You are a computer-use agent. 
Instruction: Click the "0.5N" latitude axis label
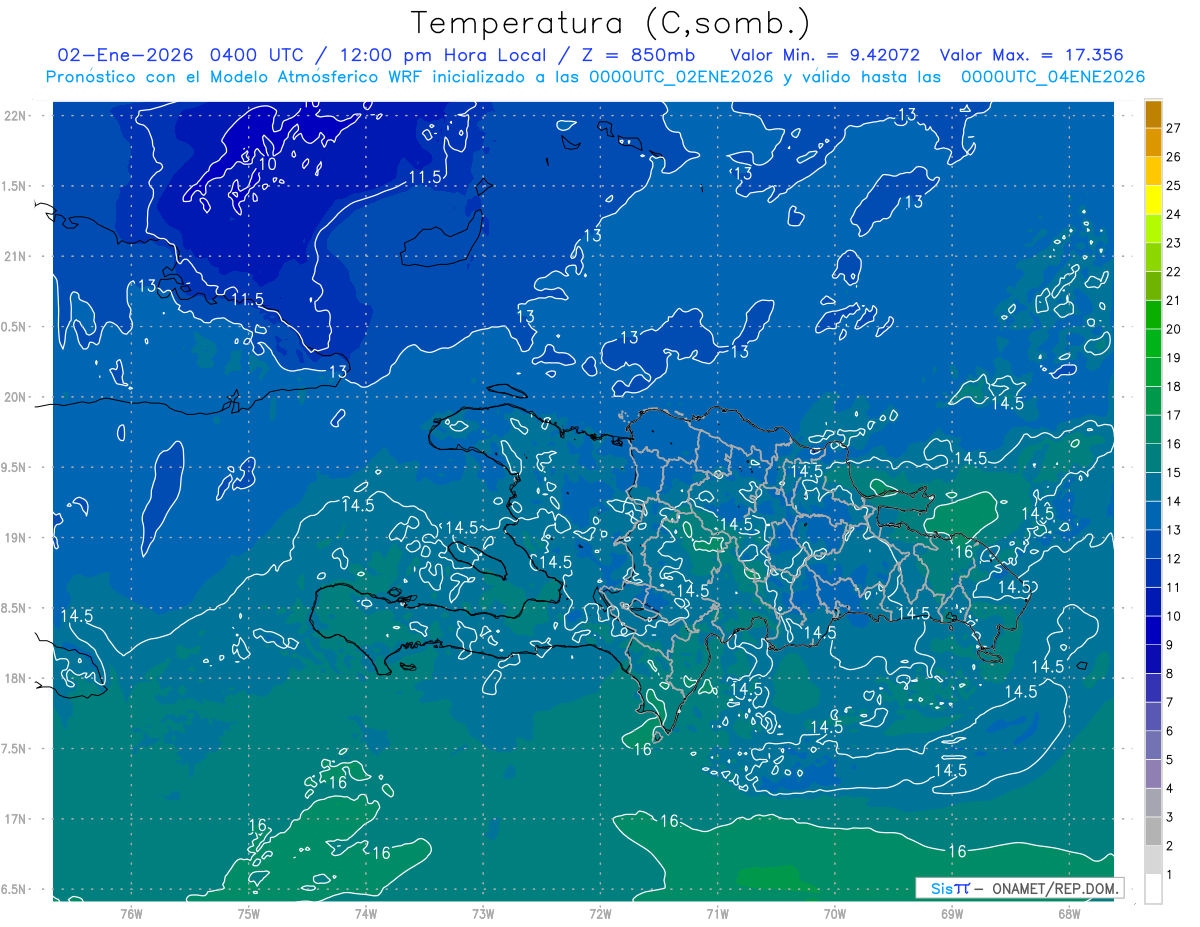click(15, 327)
